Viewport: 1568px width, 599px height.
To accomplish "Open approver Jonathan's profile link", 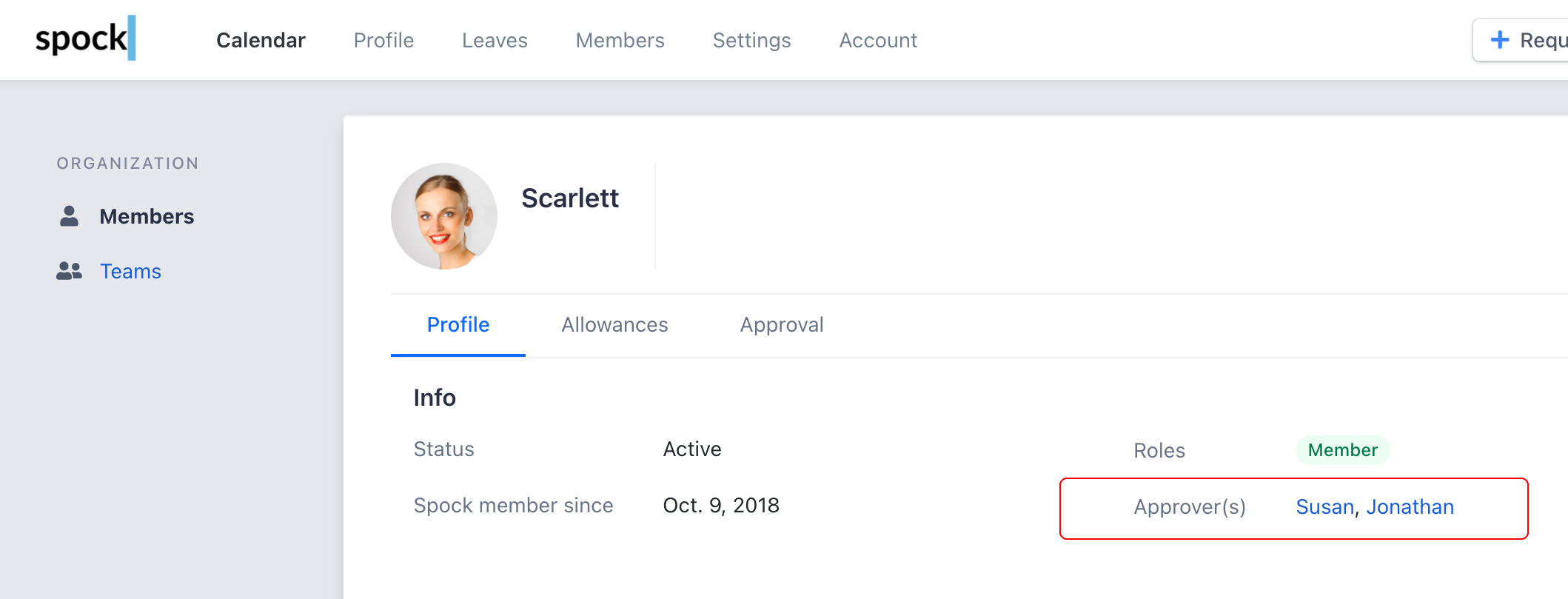I will [x=1410, y=506].
